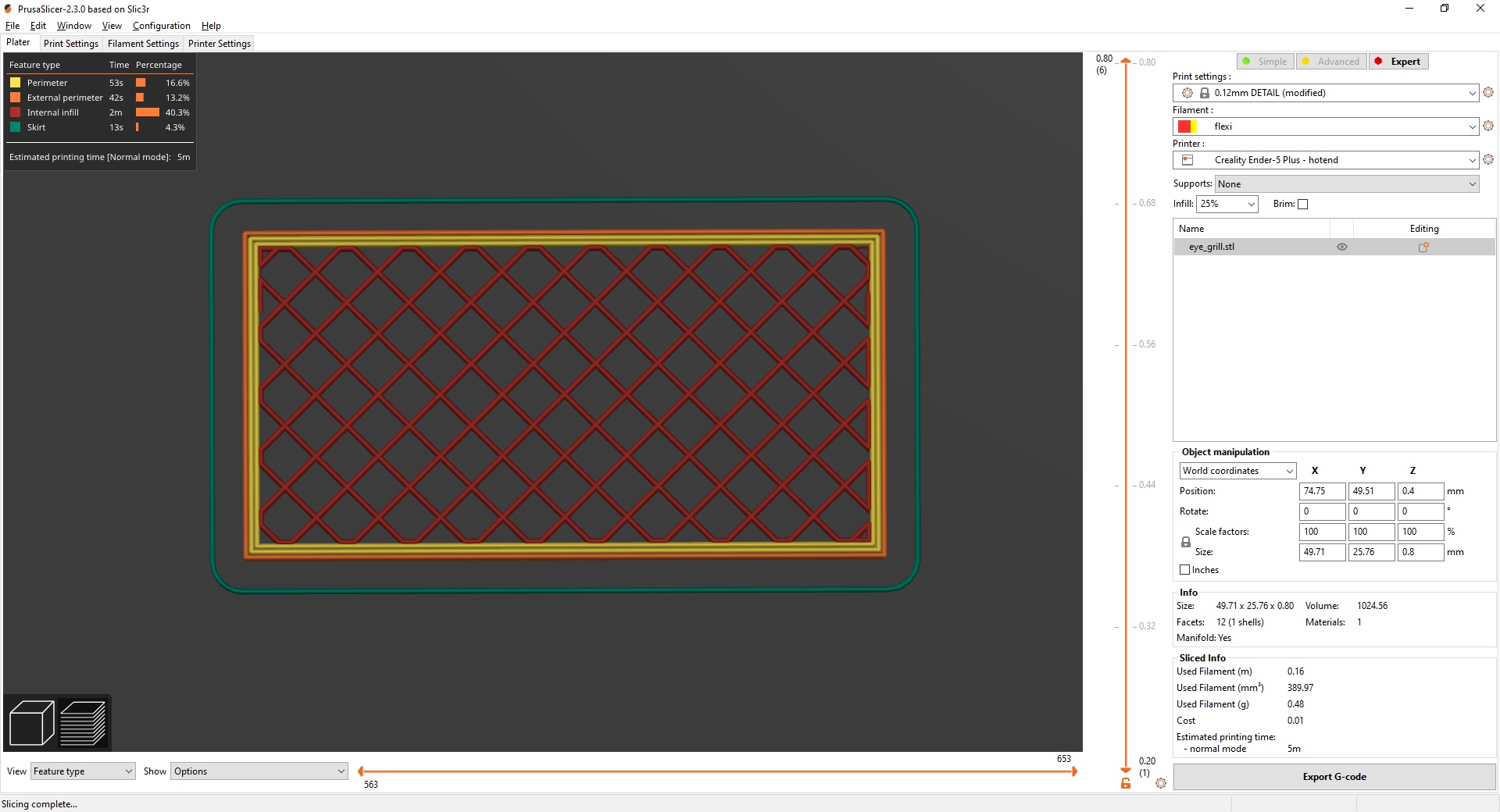Switch to the Printer Settings tab
1500x812 pixels.
[220, 44]
